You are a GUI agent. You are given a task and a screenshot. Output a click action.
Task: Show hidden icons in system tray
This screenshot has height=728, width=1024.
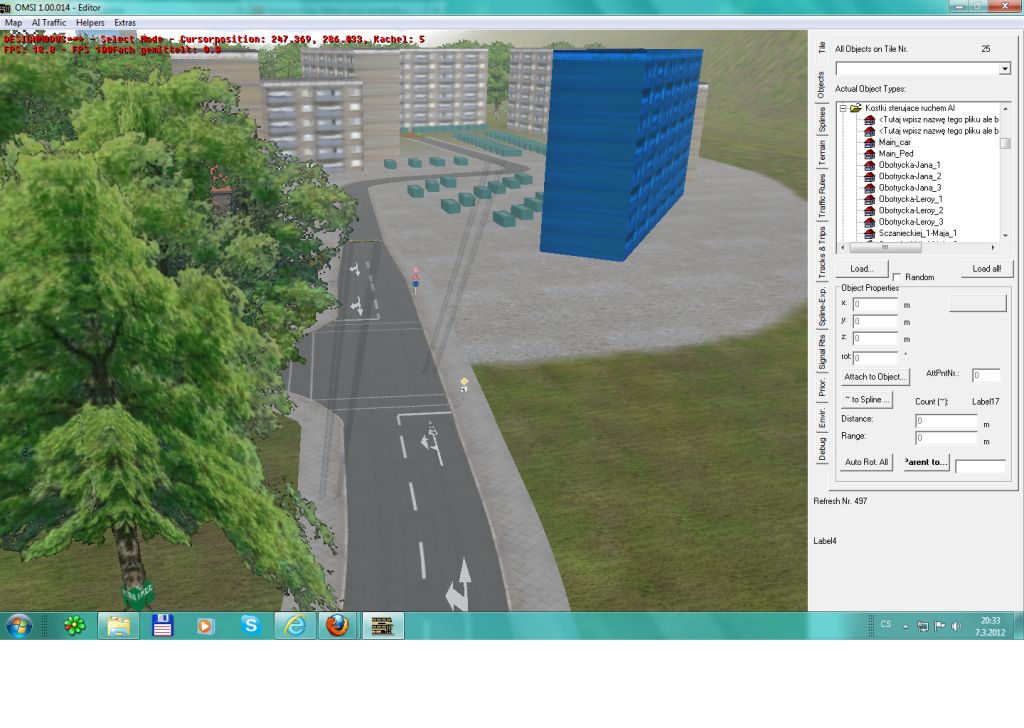906,626
